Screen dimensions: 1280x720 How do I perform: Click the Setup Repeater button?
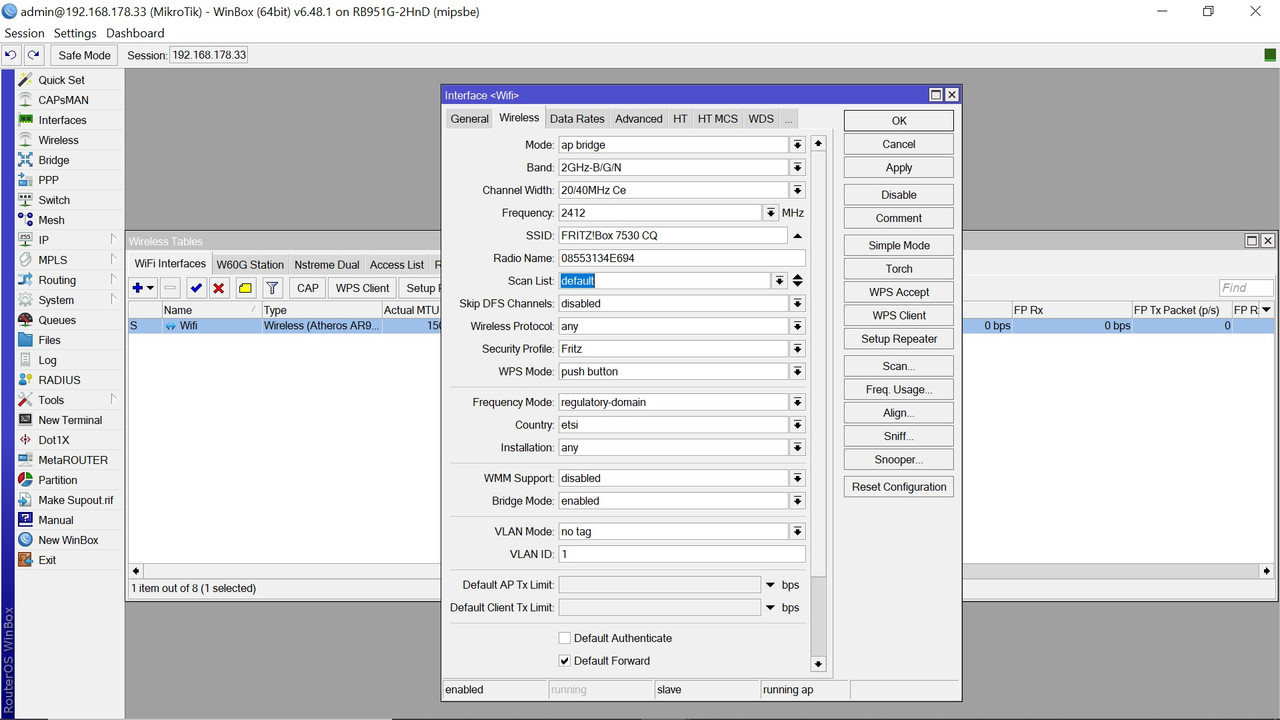(x=899, y=339)
